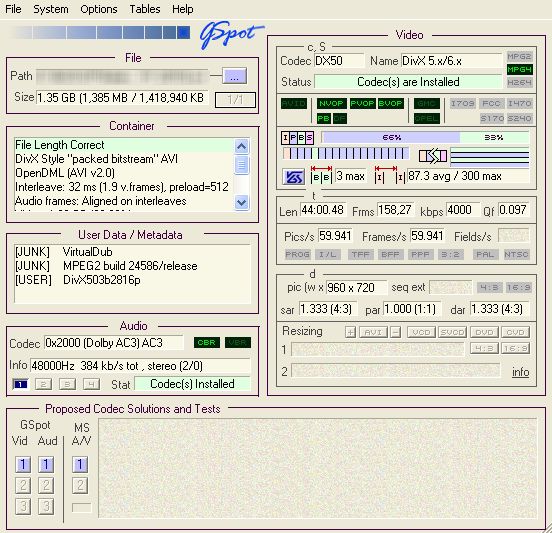Click the audio VBR indicator

[238, 343]
